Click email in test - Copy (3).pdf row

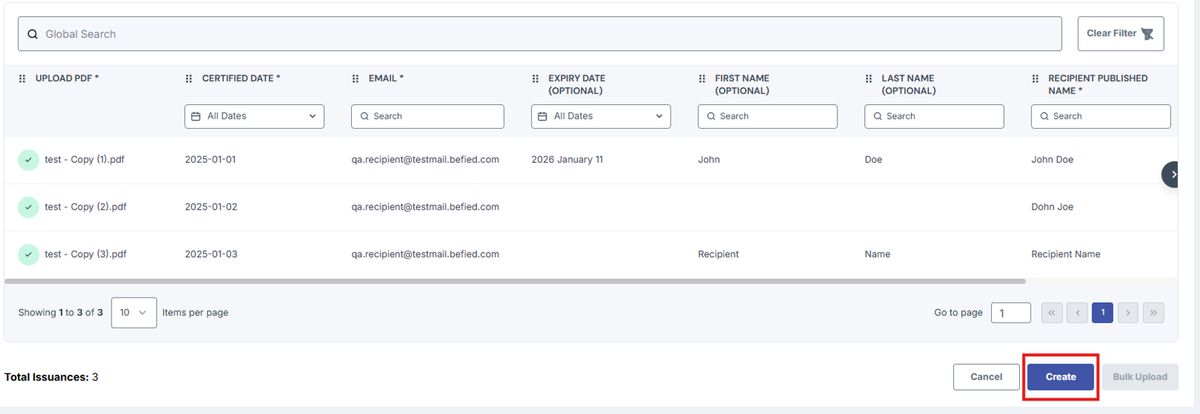pyautogui.click(x=425, y=254)
